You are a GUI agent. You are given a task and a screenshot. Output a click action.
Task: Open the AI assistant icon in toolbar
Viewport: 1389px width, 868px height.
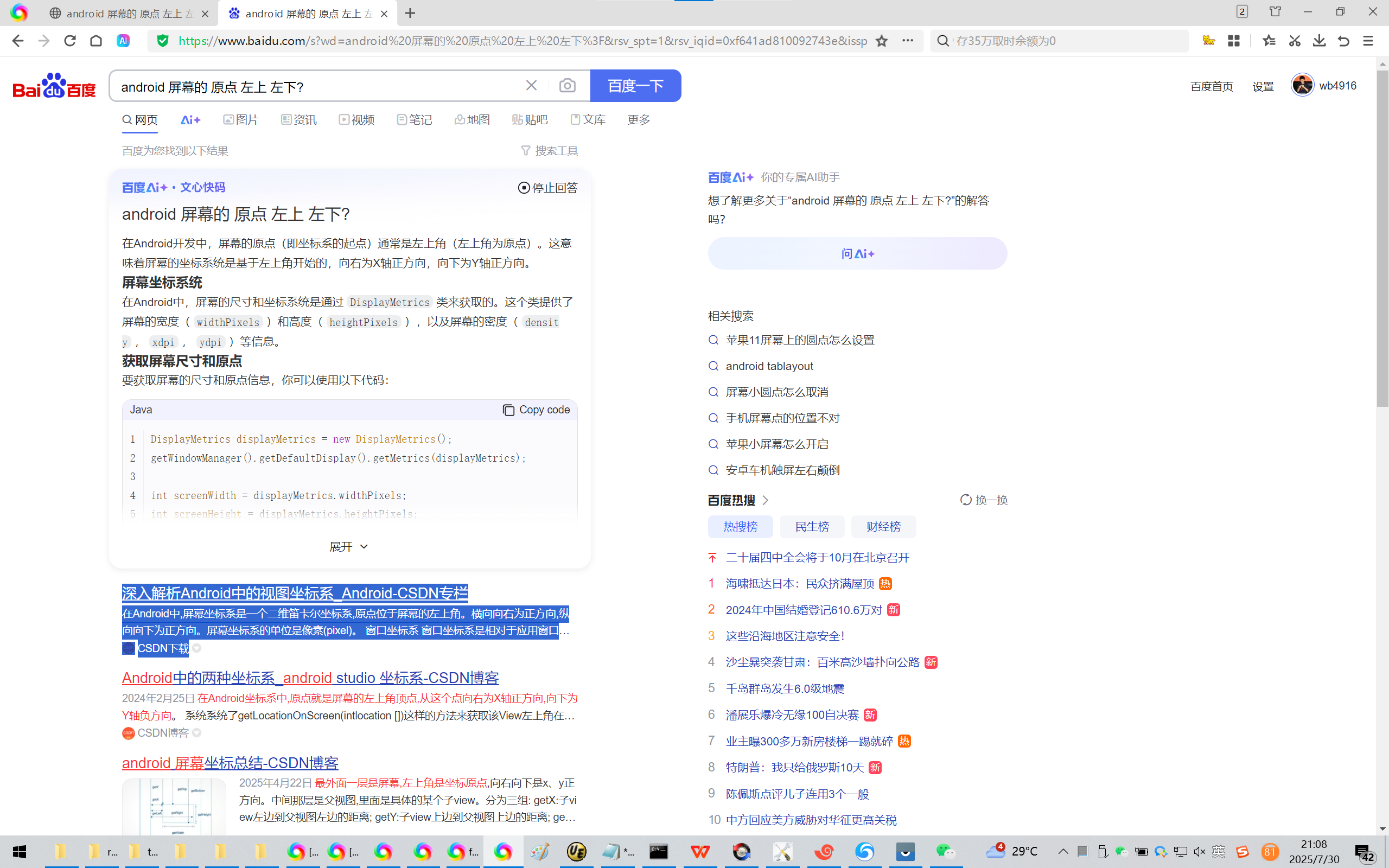point(123,41)
